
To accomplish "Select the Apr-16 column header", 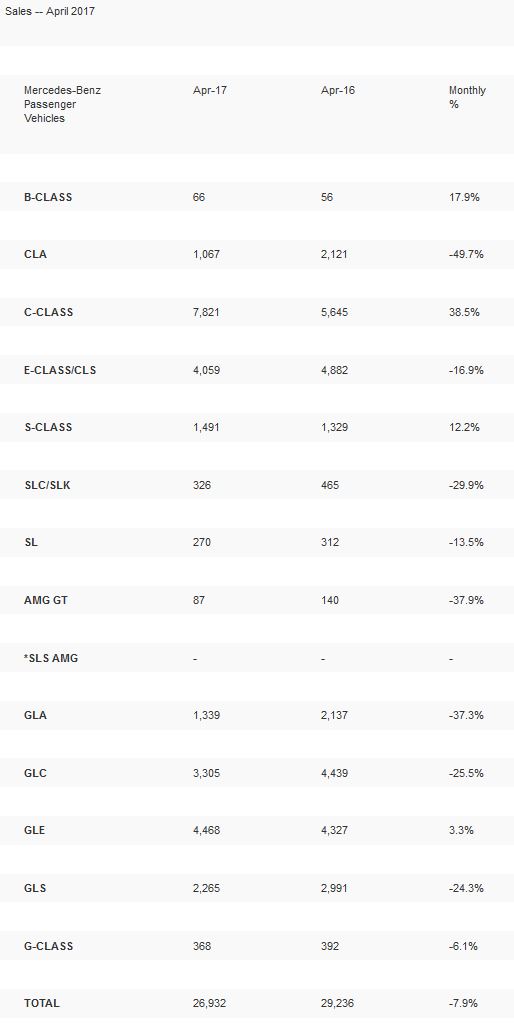I will [x=338, y=90].
